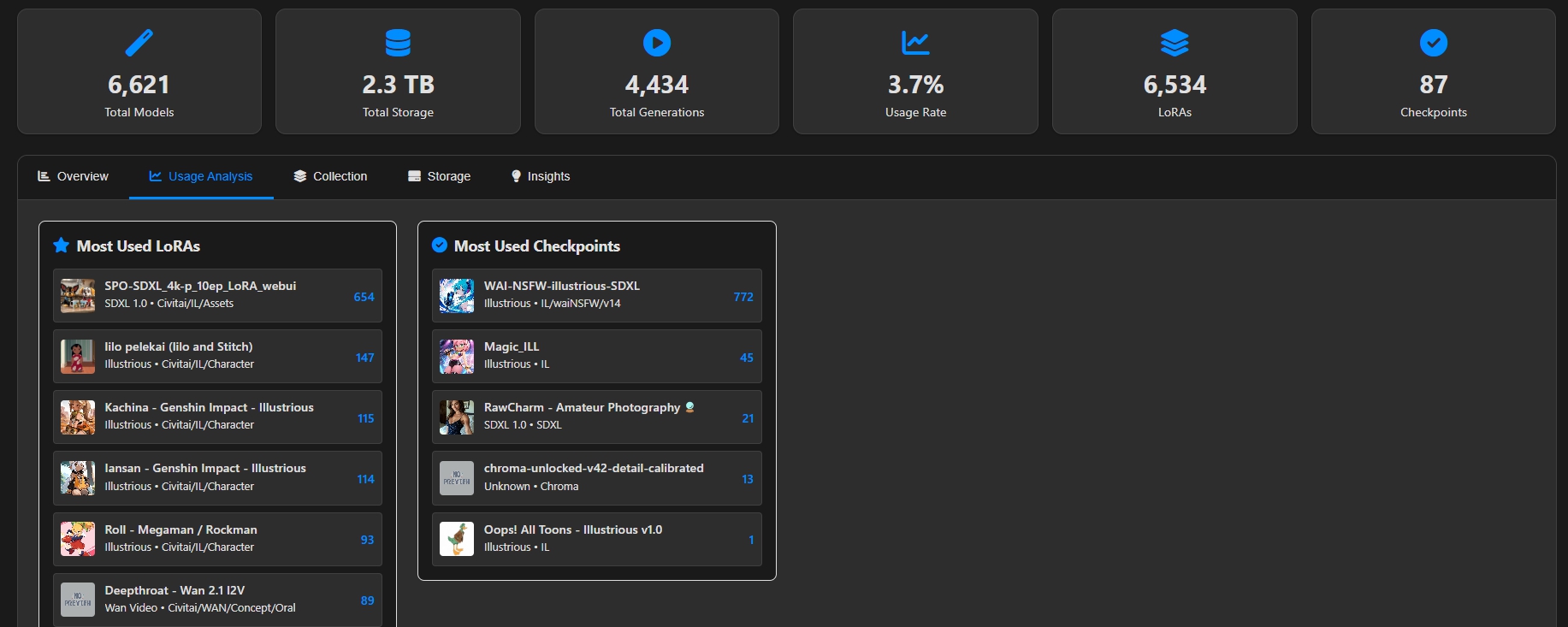Open RawCharm Amateur Photography thumbnail

tap(457, 417)
